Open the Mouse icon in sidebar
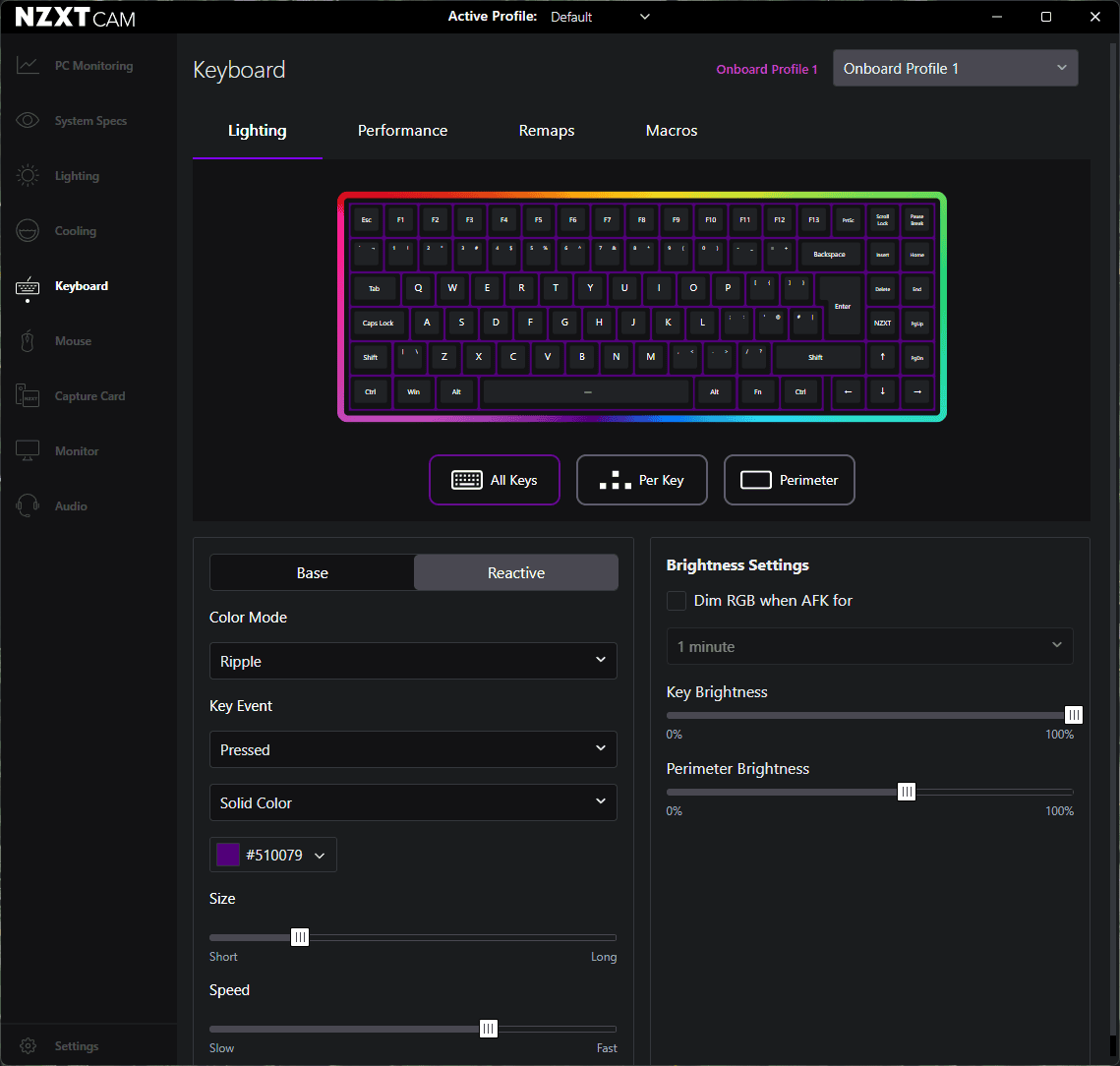 (28, 341)
